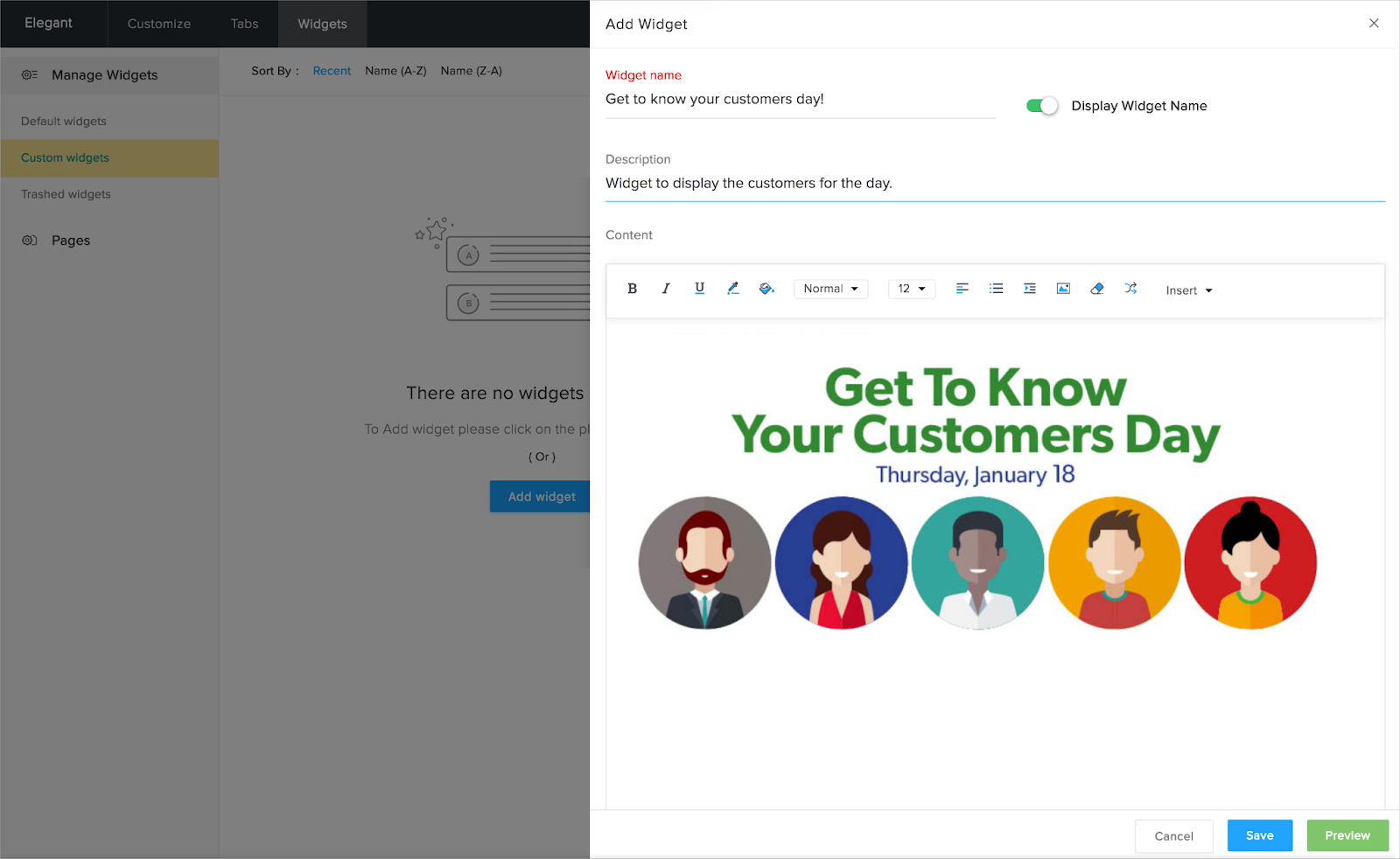1400x859 pixels.
Task: Save the new widget
Action: point(1258,835)
